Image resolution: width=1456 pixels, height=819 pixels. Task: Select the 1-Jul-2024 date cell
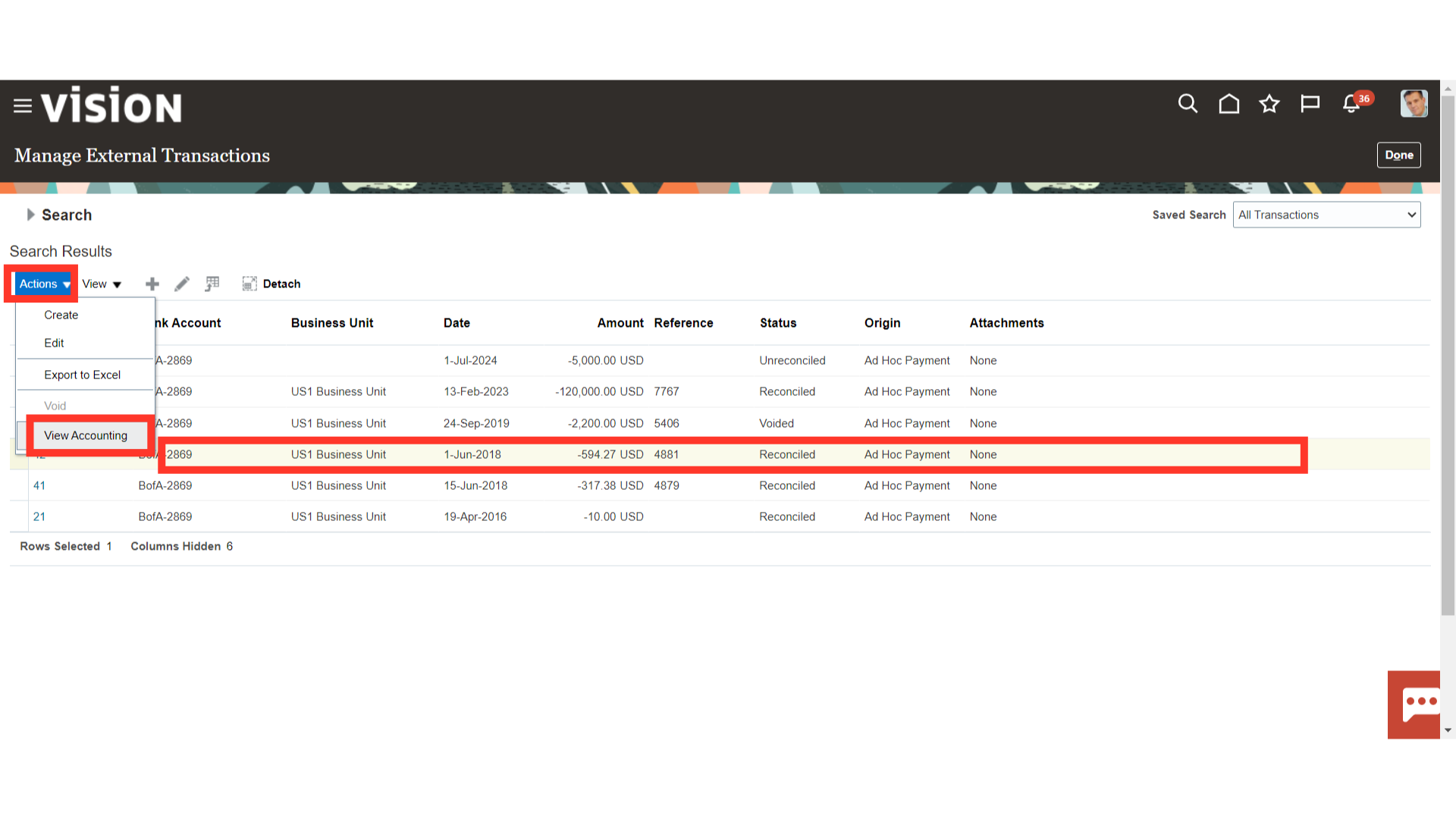(x=470, y=360)
